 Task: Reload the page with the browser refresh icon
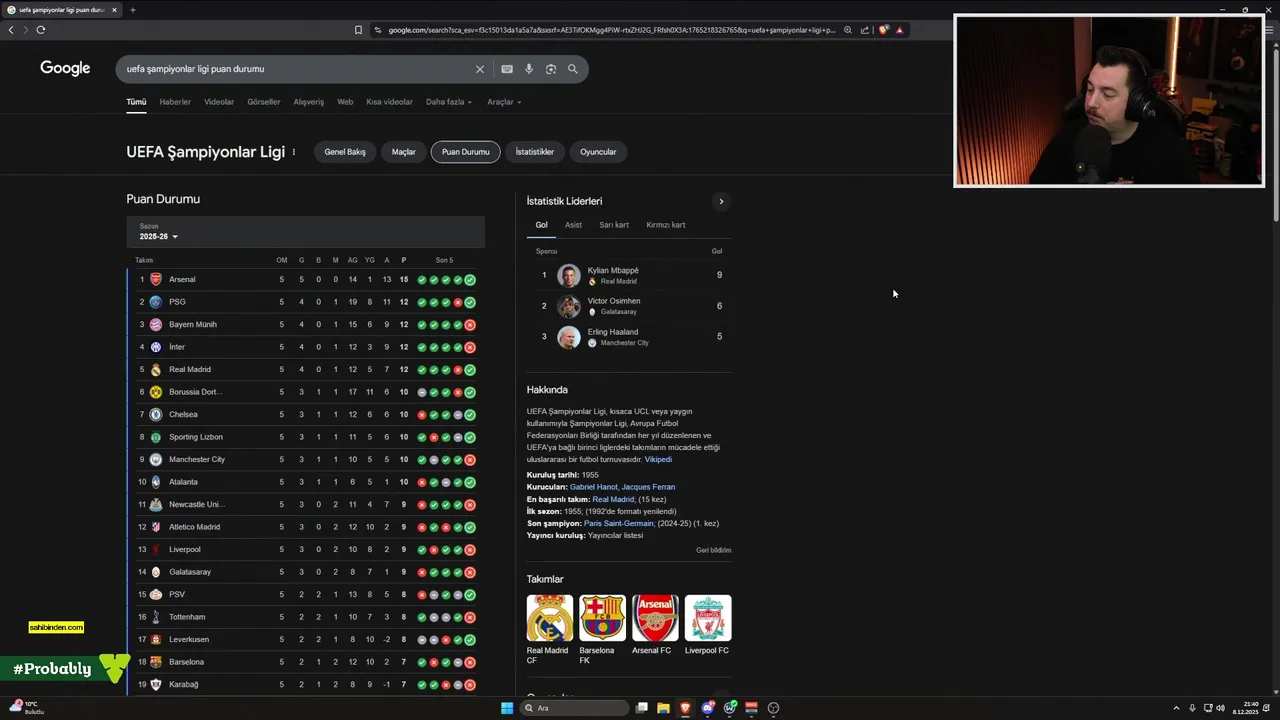click(x=41, y=30)
